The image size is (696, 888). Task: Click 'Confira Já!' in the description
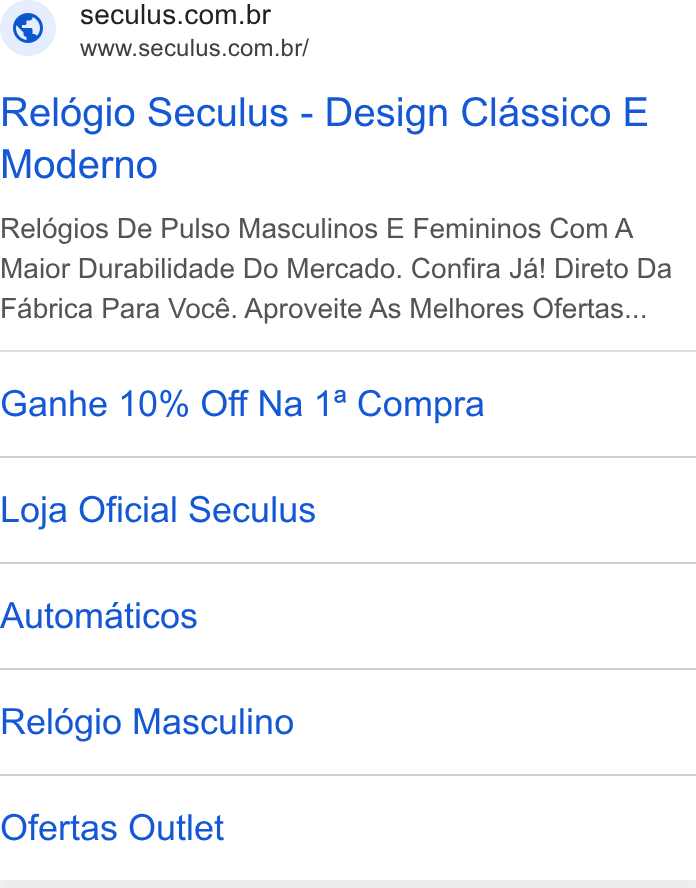[479, 269]
